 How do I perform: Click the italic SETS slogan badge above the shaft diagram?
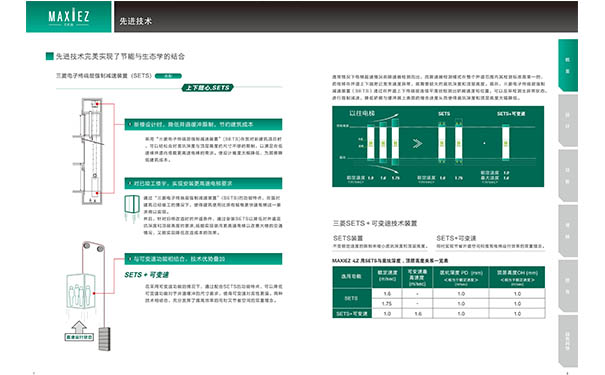tap(208, 88)
